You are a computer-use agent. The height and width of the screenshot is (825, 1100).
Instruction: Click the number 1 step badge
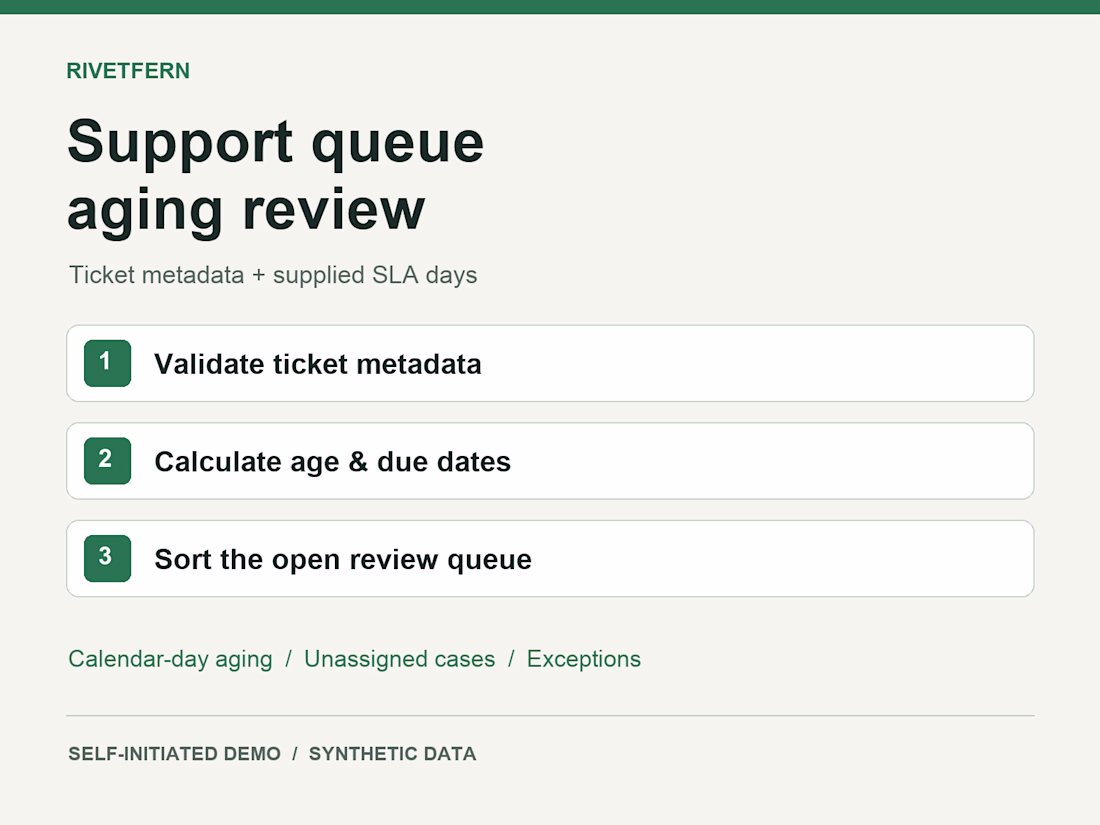coord(107,363)
